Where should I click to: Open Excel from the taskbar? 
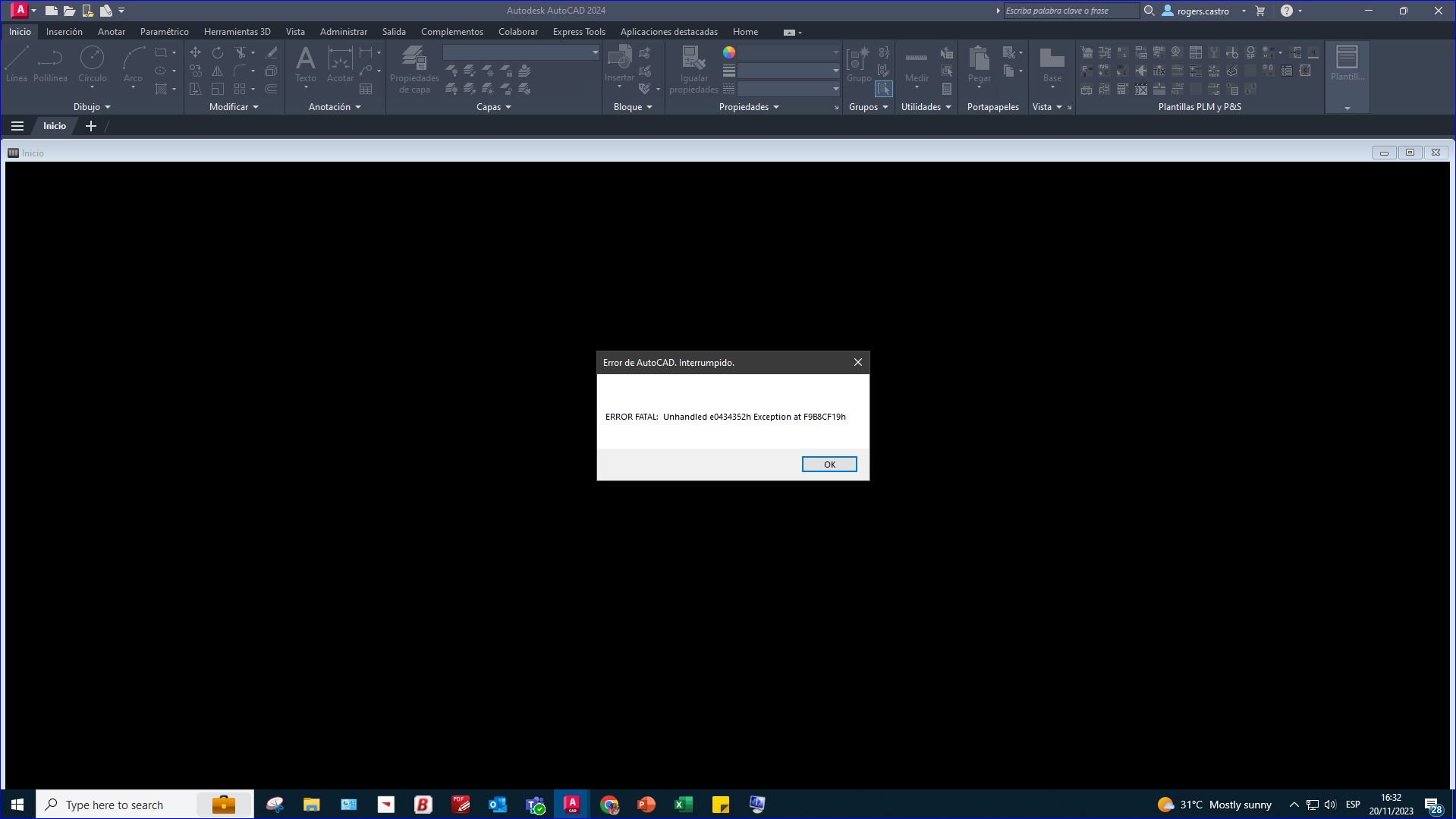click(682, 804)
